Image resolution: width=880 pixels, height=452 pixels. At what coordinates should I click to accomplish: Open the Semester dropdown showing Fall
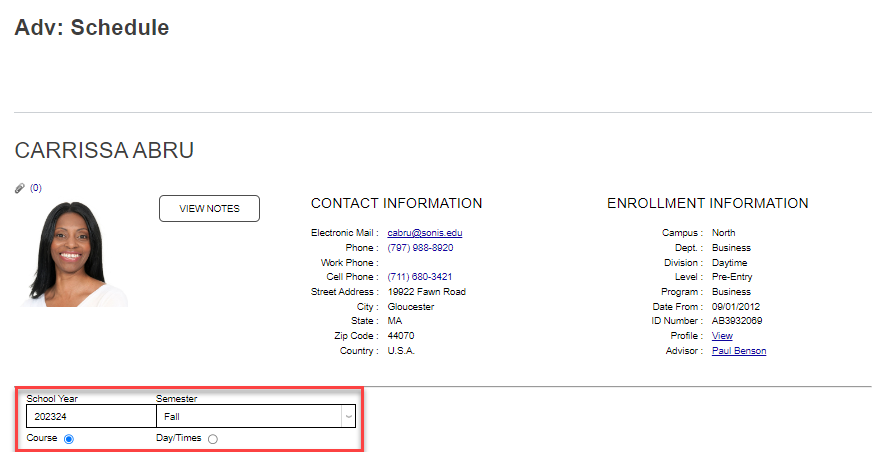tap(255, 417)
